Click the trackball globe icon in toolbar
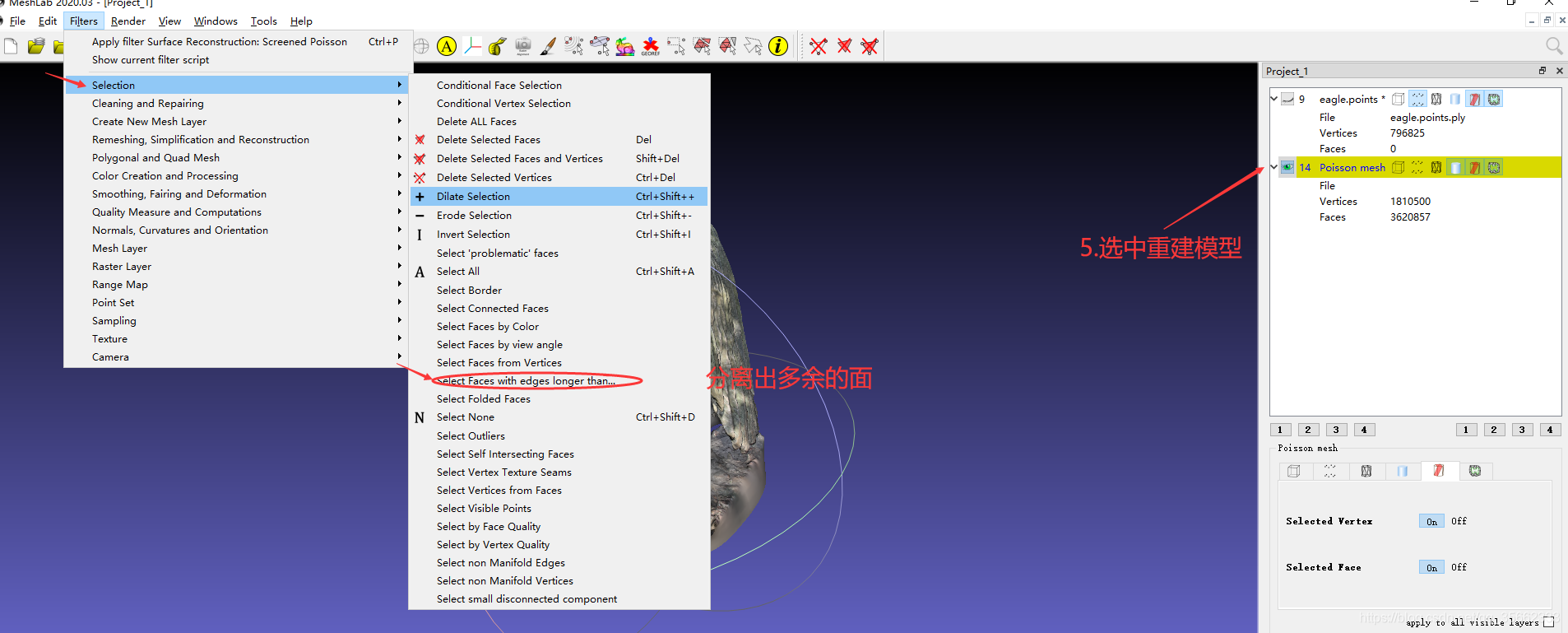This screenshot has height=633, width=1568. [x=421, y=46]
